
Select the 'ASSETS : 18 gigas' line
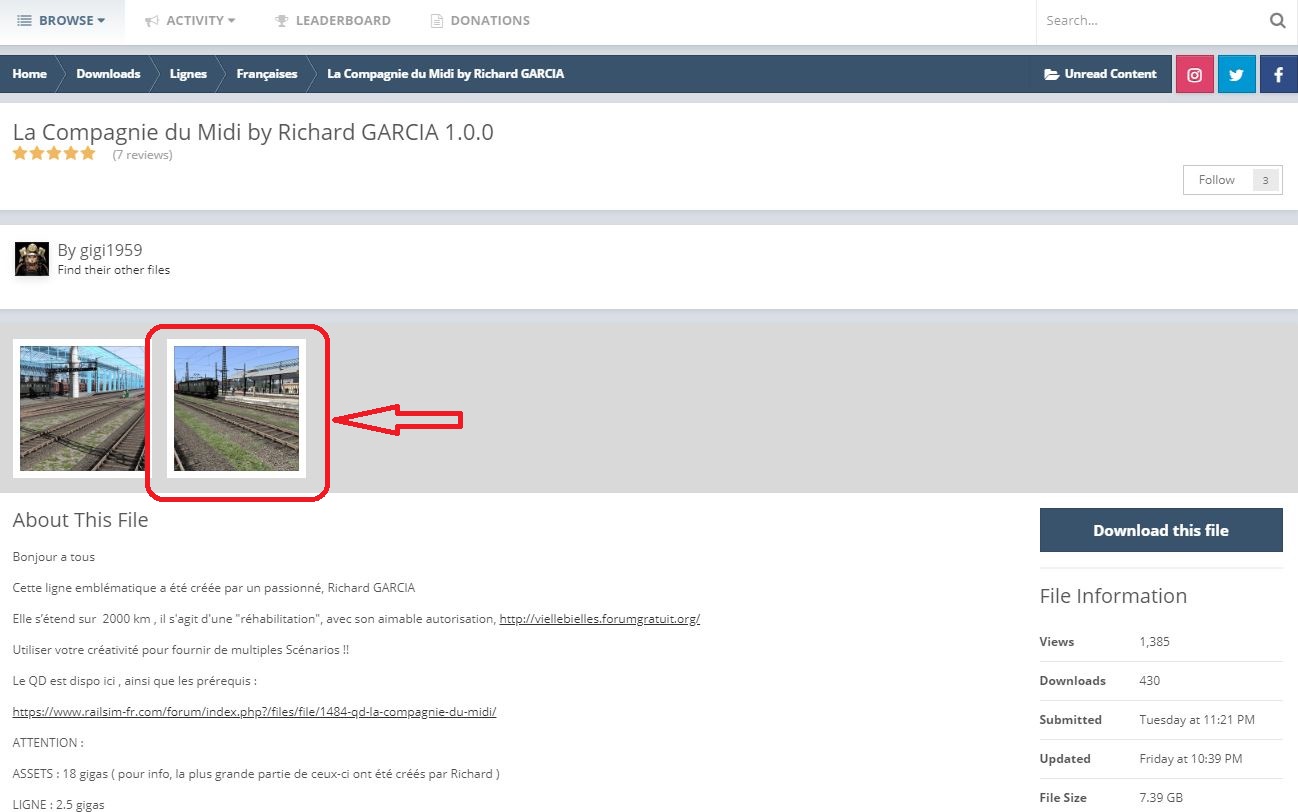point(256,774)
